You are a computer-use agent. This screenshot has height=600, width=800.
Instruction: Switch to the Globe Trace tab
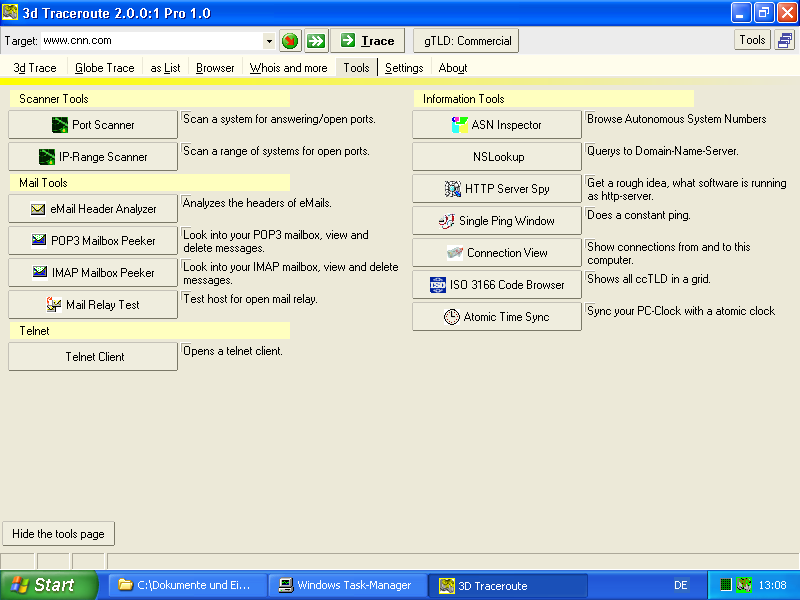pos(105,68)
